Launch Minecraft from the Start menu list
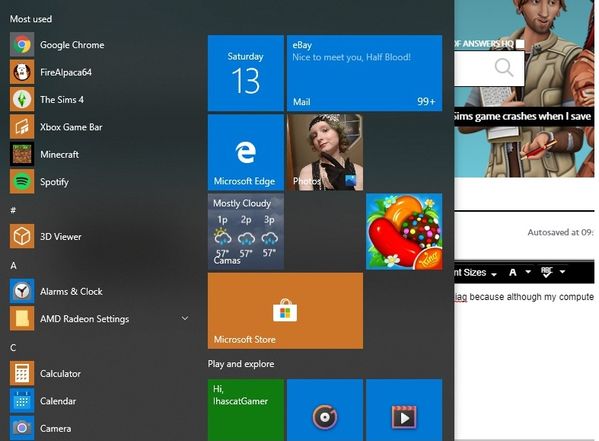The width and height of the screenshot is (599, 441). point(101,154)
